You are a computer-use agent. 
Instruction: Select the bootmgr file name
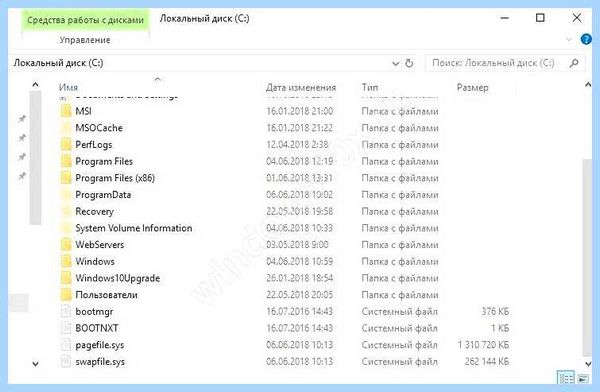coord(94,312)
